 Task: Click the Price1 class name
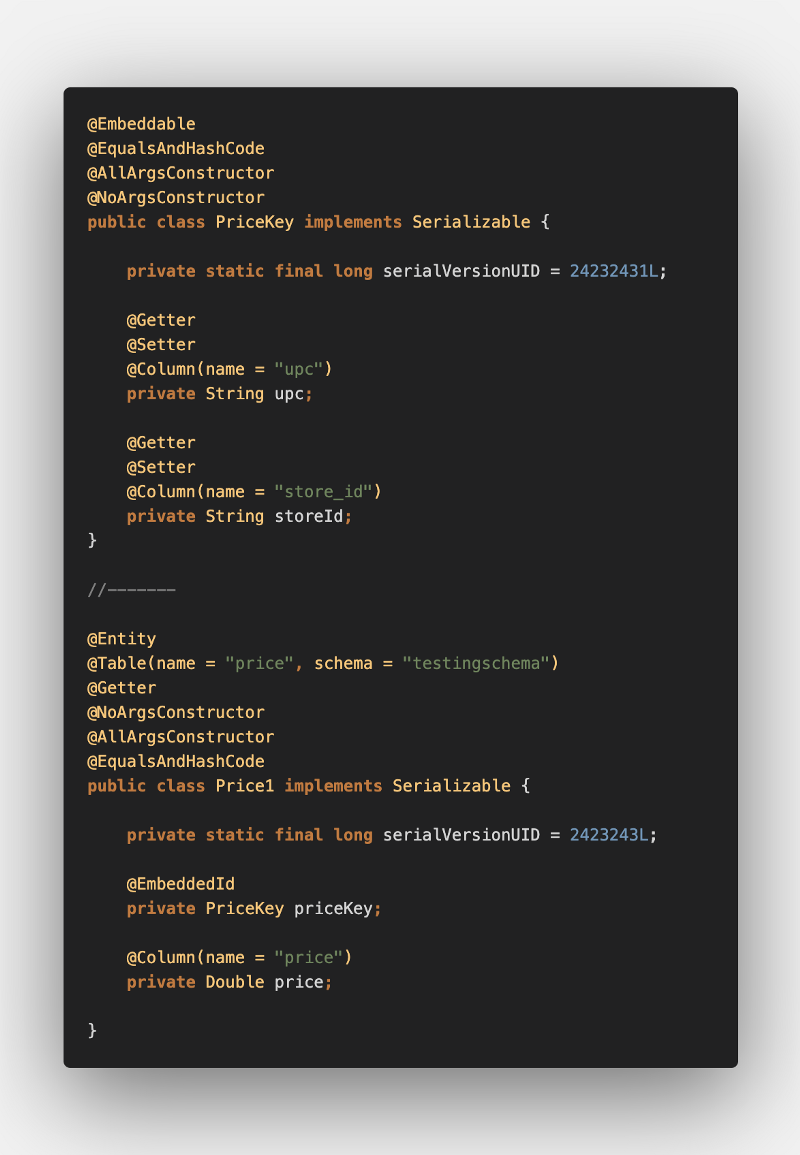tap(245, 786)
